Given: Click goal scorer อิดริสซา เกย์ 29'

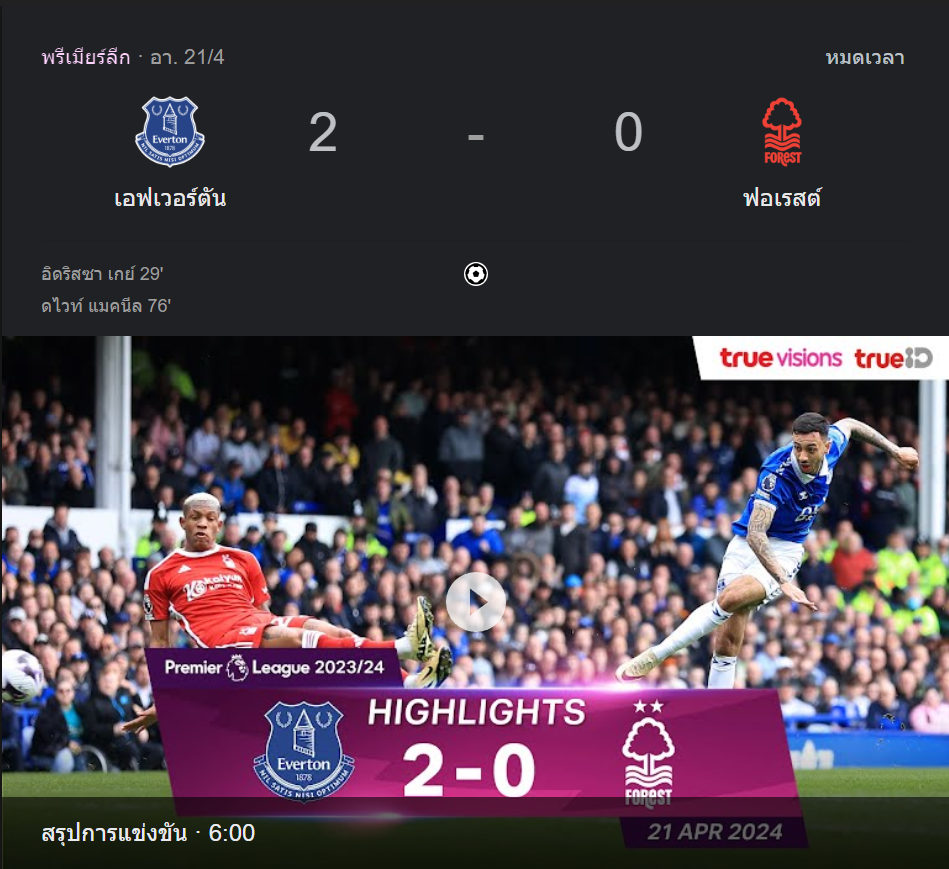Looking at the screenshot, I should point(102,274).
